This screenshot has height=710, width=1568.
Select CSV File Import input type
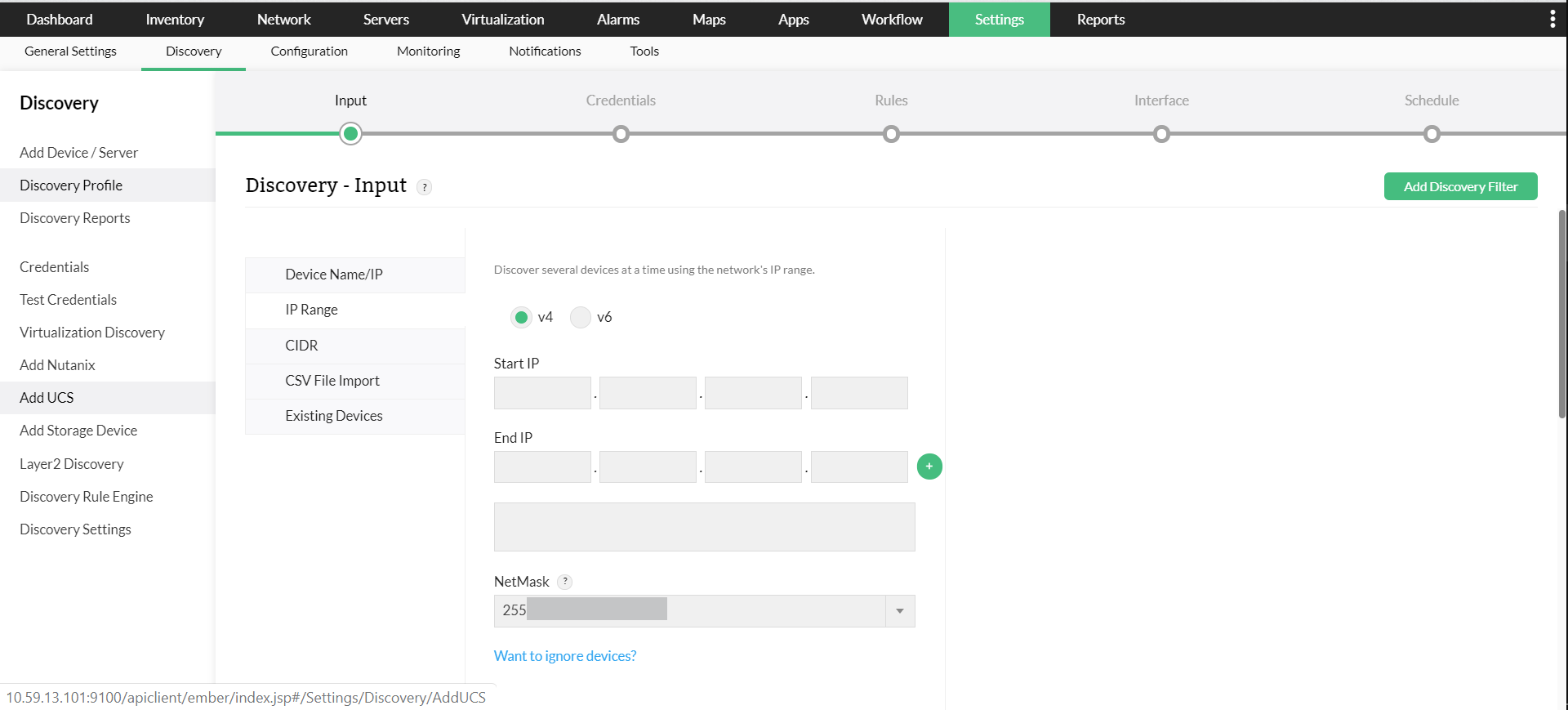click(x=355, y=381)
